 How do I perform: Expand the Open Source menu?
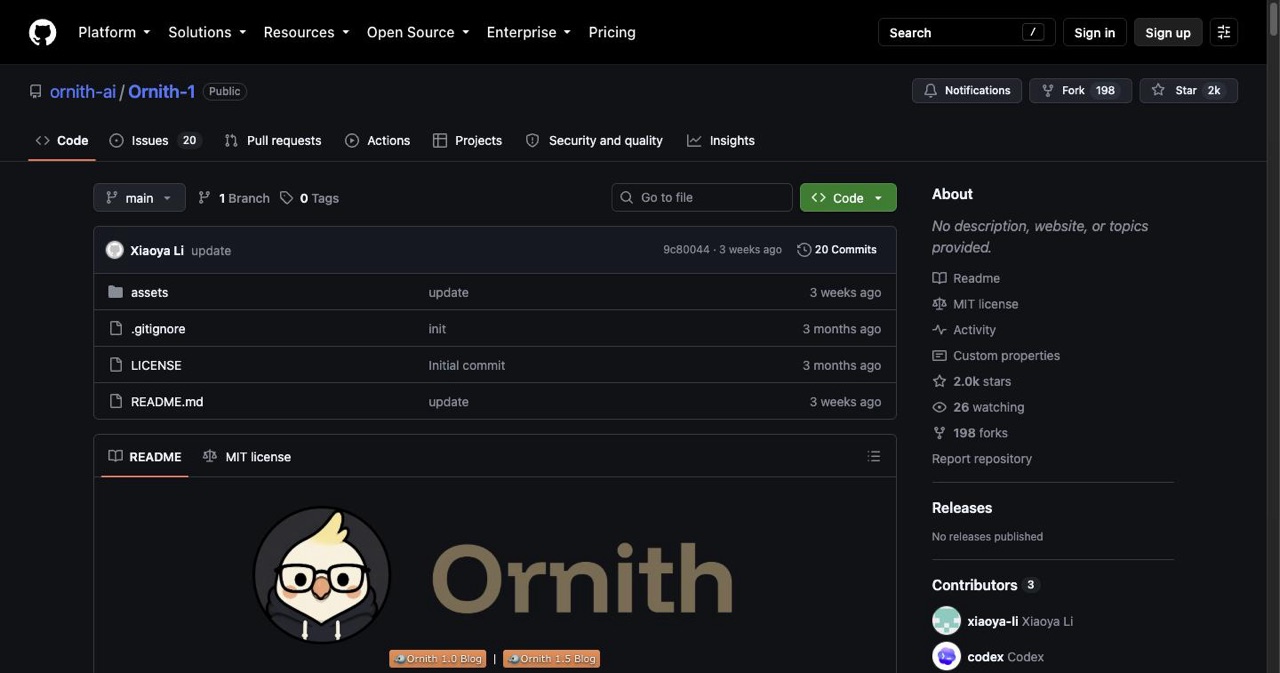click(418, 32)
